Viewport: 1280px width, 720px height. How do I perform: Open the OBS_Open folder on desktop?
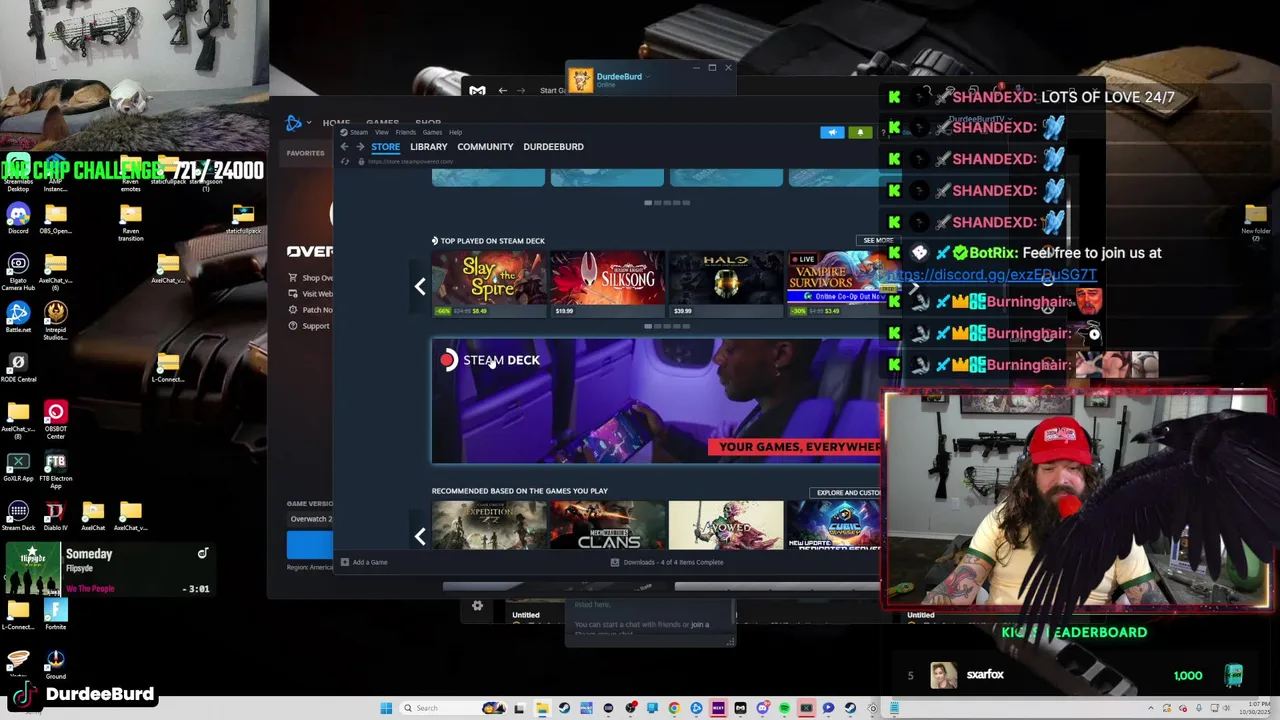point(56,219)
